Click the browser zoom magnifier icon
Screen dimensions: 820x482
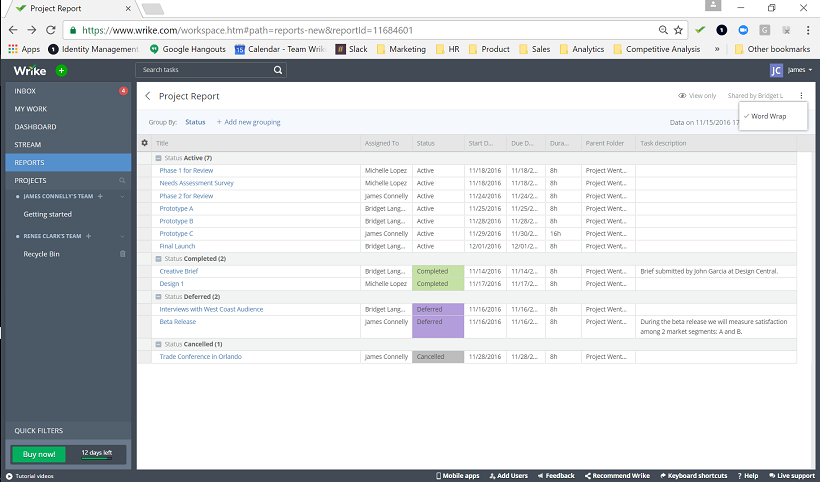click(663, 30)
